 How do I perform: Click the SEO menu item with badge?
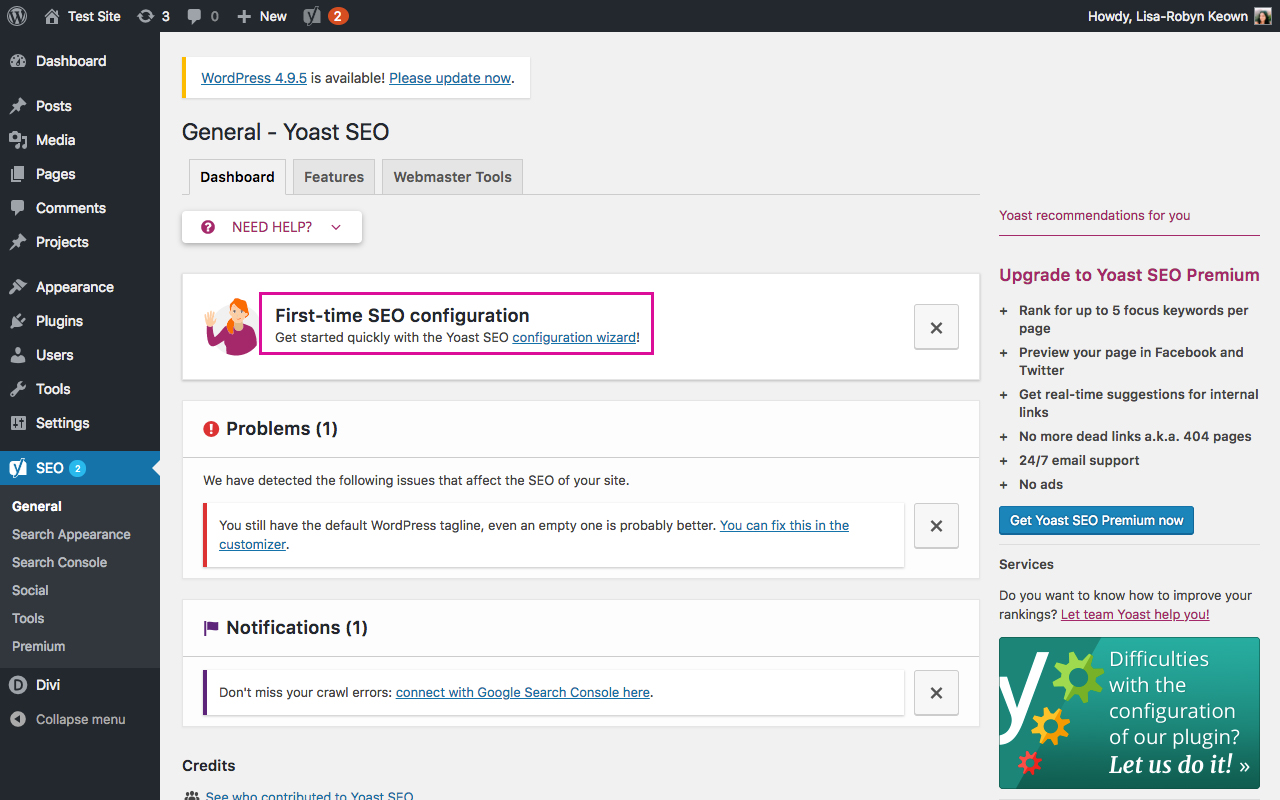point(80,468)
